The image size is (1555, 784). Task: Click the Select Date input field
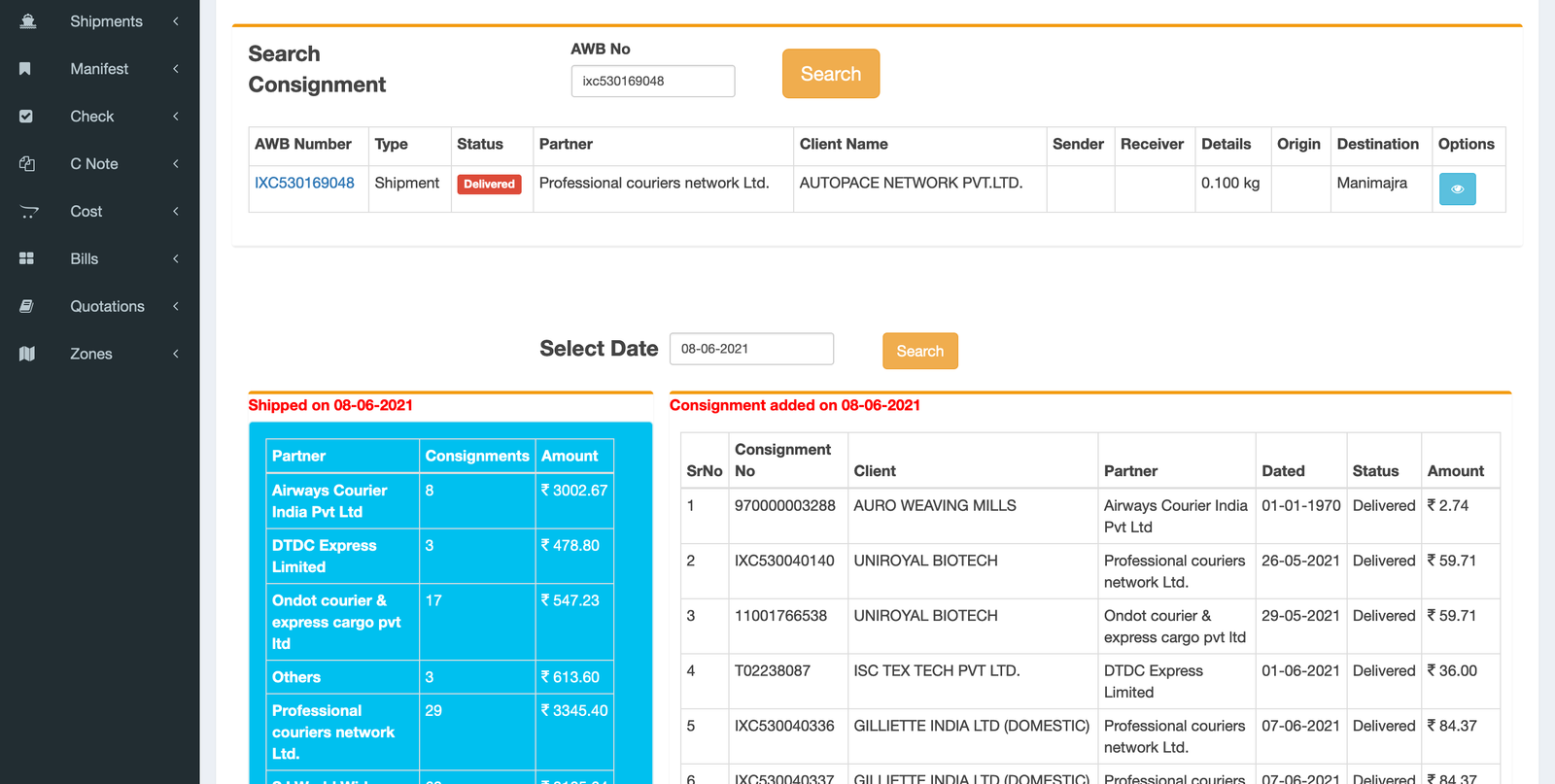(751, 349)
